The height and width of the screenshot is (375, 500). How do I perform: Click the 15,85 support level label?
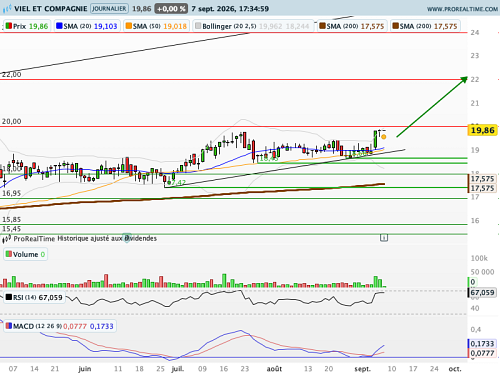tap(12, 219)
